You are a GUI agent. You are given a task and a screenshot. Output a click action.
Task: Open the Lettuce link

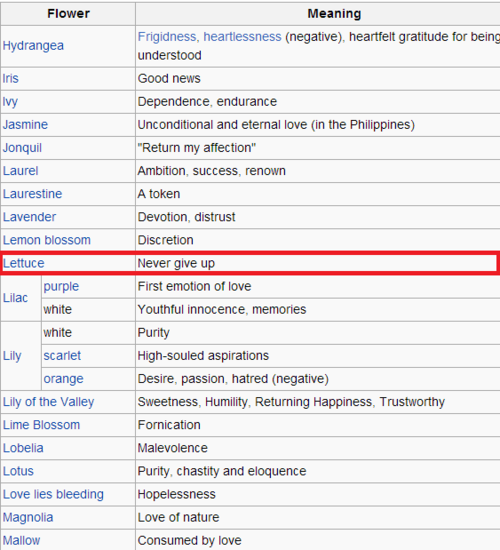click(24, 263)
